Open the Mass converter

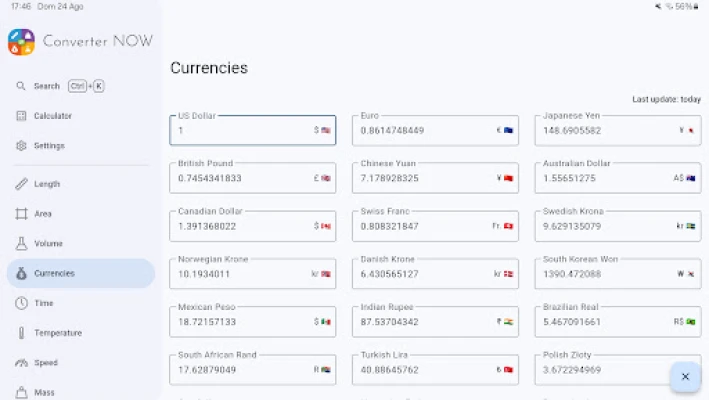click(44, 392)
